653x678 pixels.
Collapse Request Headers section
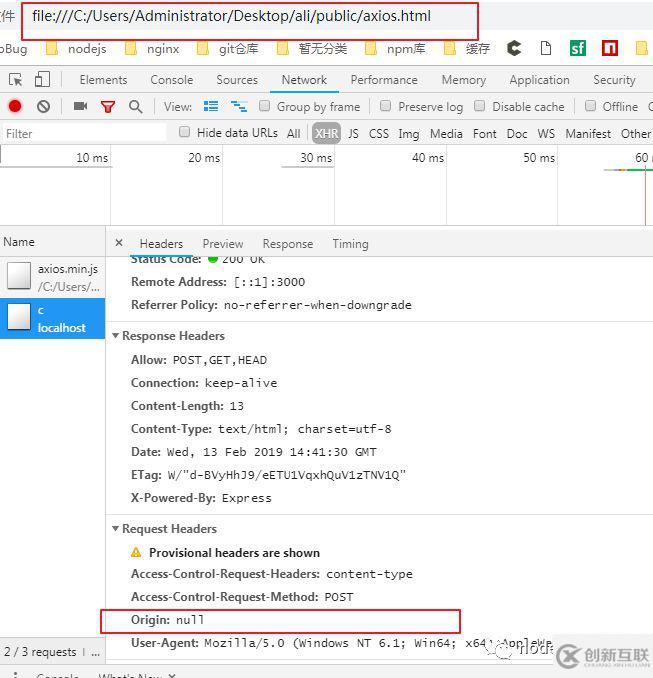(115, 528)
